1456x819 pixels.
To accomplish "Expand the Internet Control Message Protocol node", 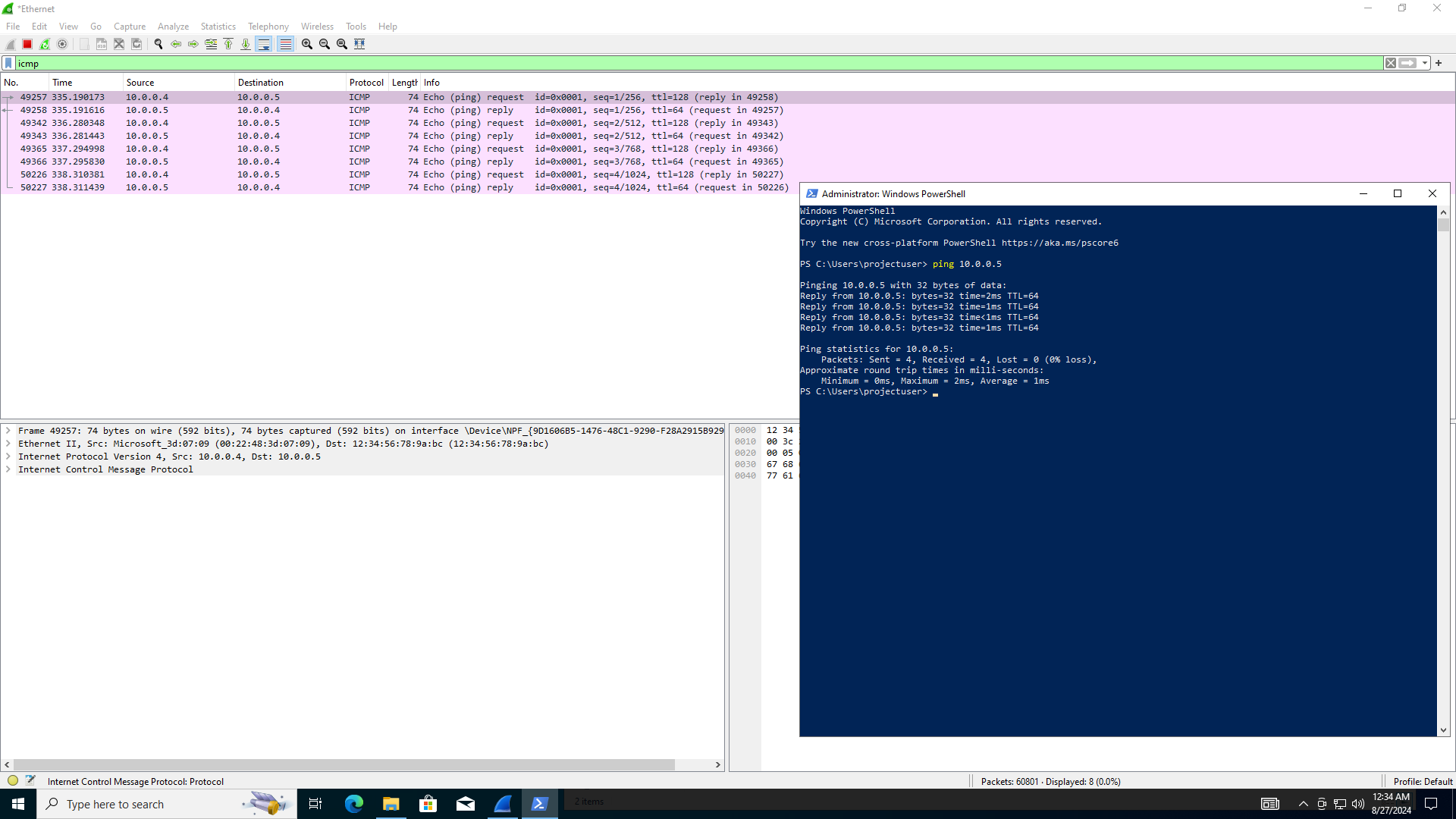I will click(x=8, y=469).
